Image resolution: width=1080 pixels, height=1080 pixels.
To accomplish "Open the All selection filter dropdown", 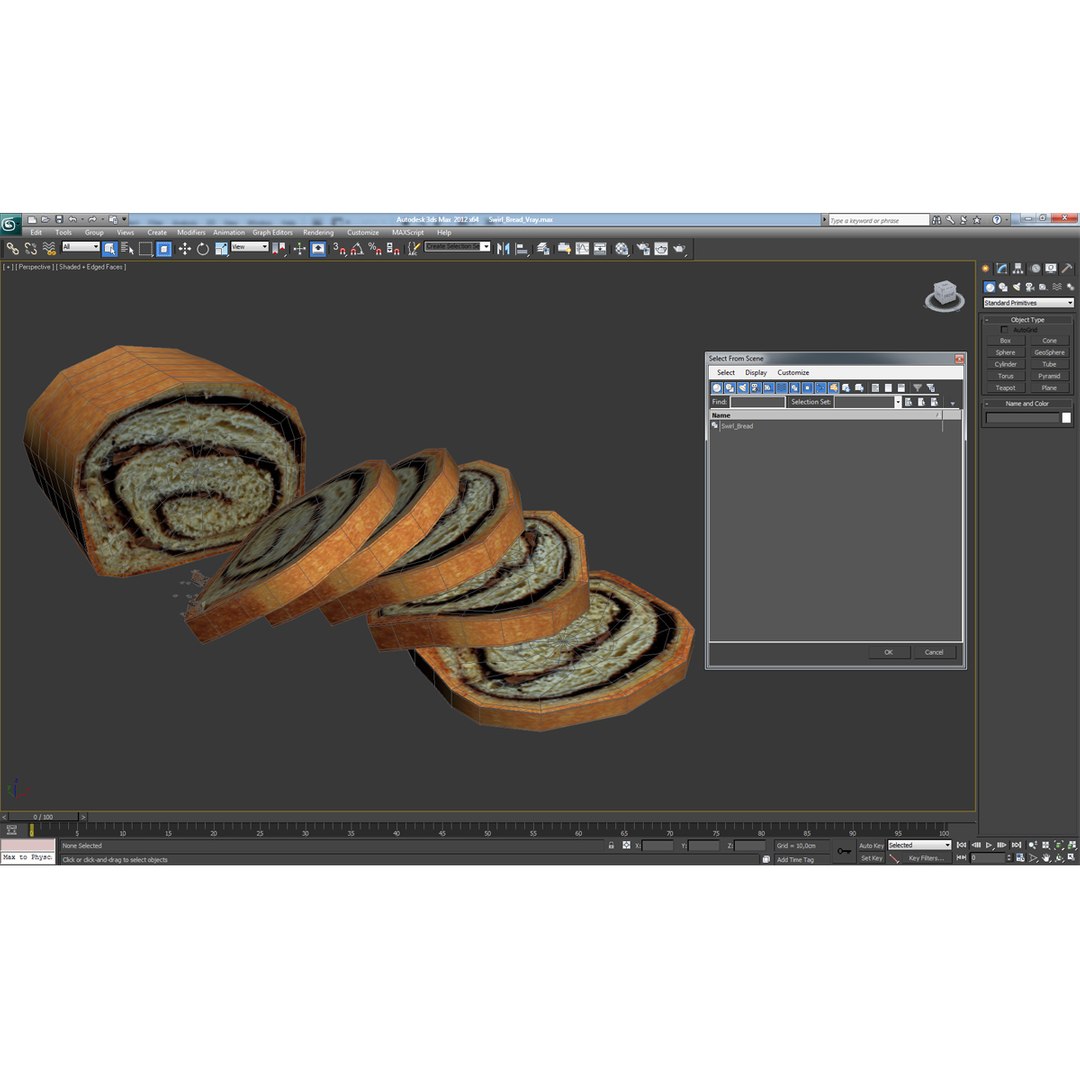I will click(81, 247).
